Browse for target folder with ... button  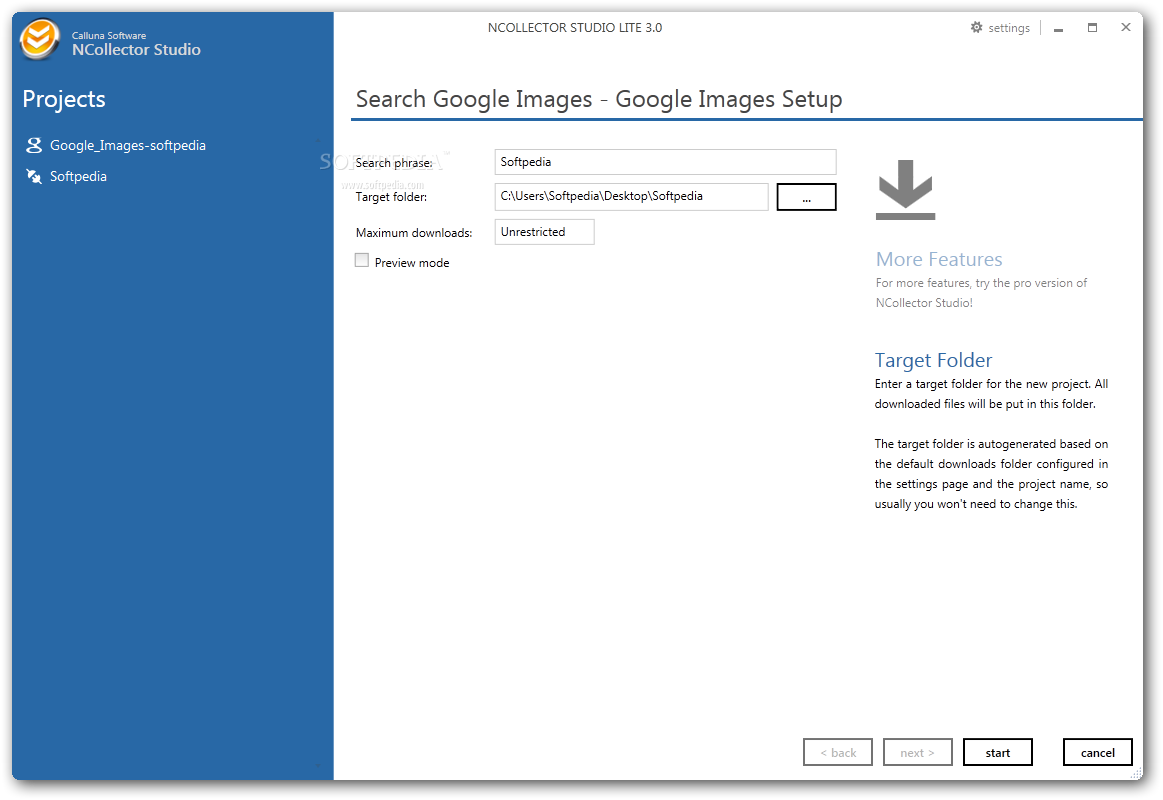click(x=806, y=197)
